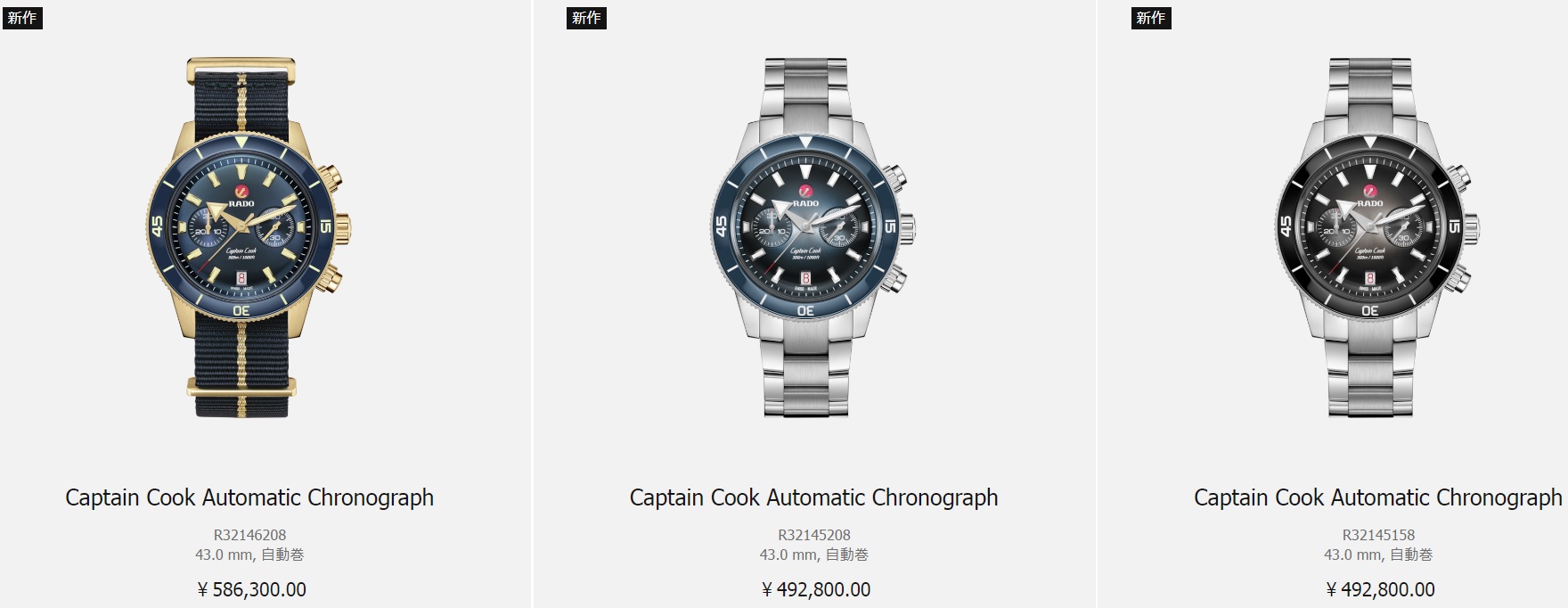Click the 新作 badge on the black-bezel watch card

point(1150,18)
